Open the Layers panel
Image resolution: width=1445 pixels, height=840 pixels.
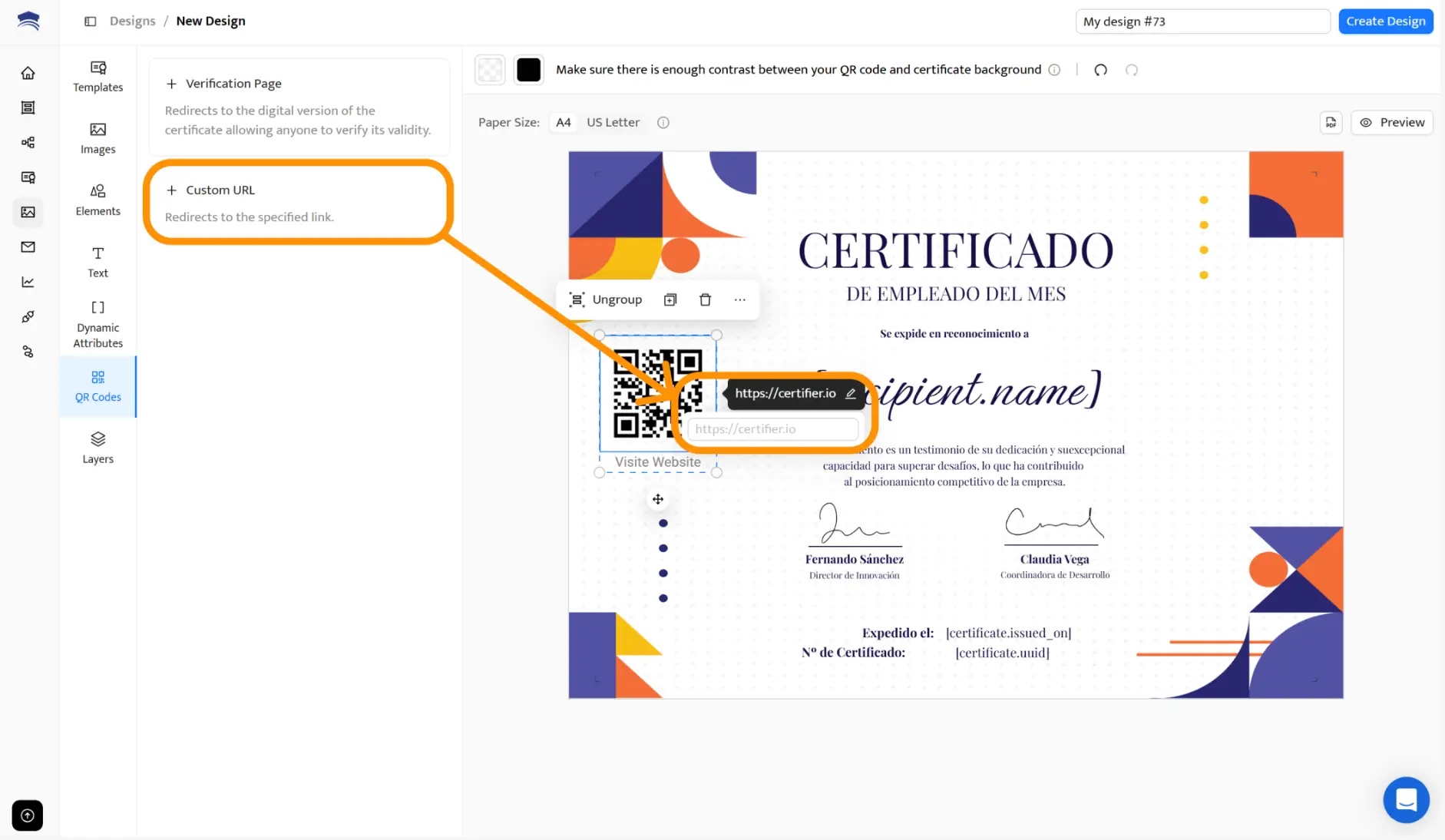[98, 448]
